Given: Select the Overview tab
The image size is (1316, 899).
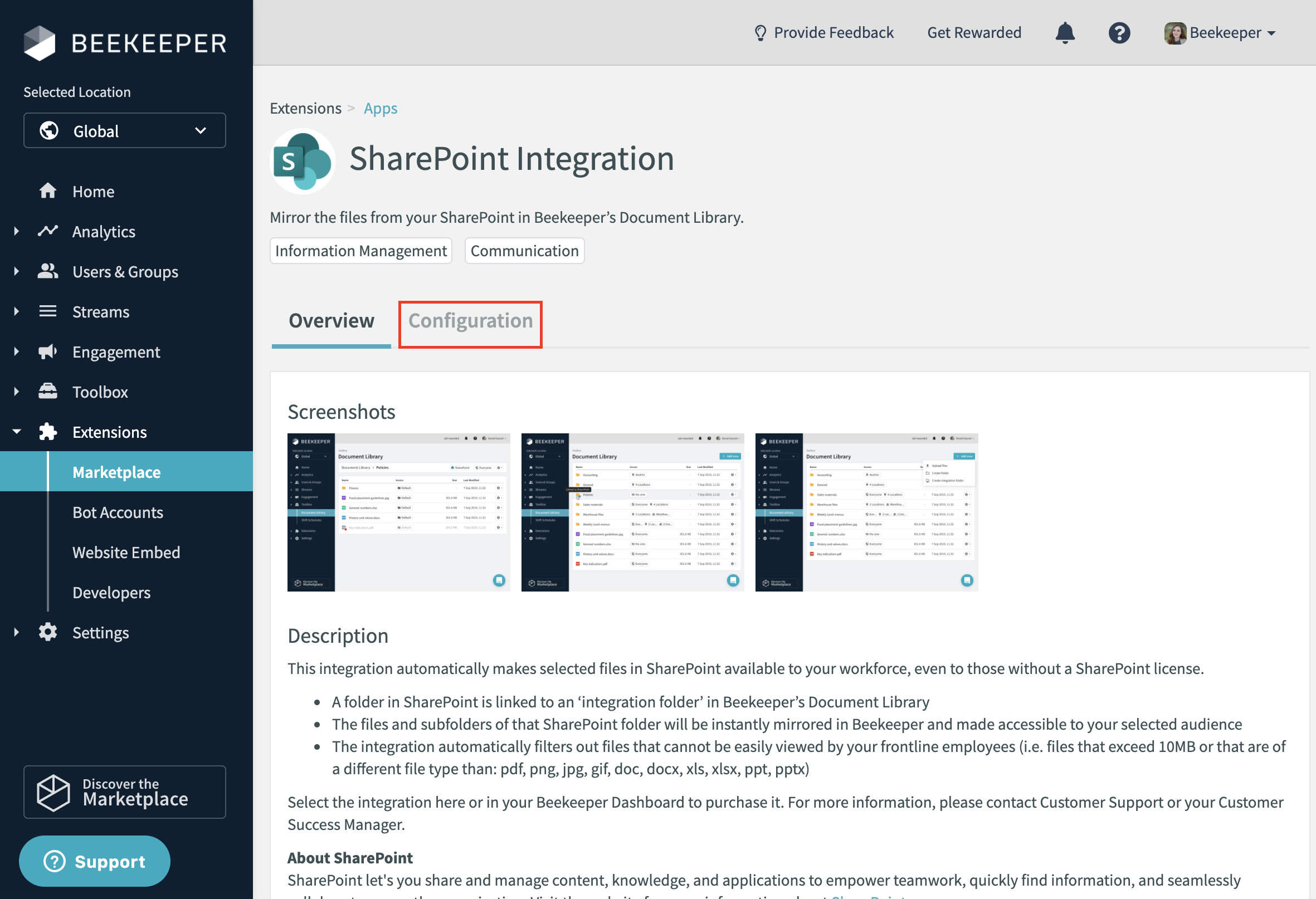Looking at the screenshot, I should tap(332, 321).
